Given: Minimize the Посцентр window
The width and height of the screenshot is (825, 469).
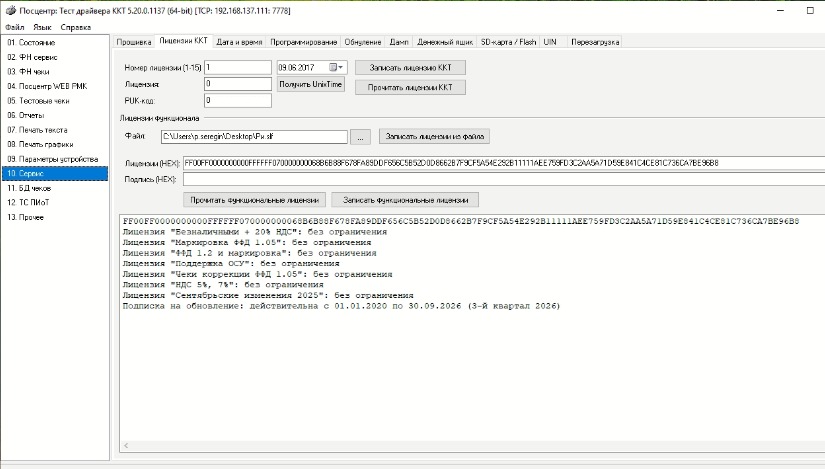Looking at the screenshot, I should [x=781, y=10].
